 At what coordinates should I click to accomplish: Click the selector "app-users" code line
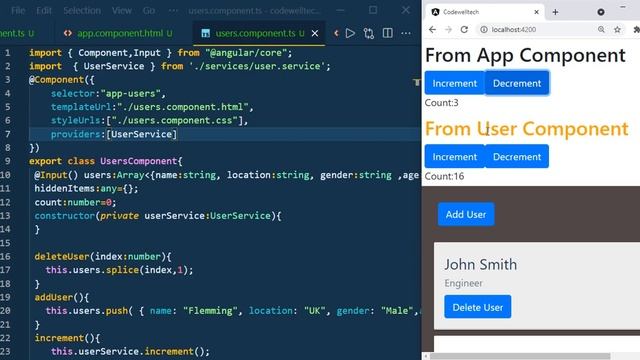pyautogui.click(x=108, y=93)
